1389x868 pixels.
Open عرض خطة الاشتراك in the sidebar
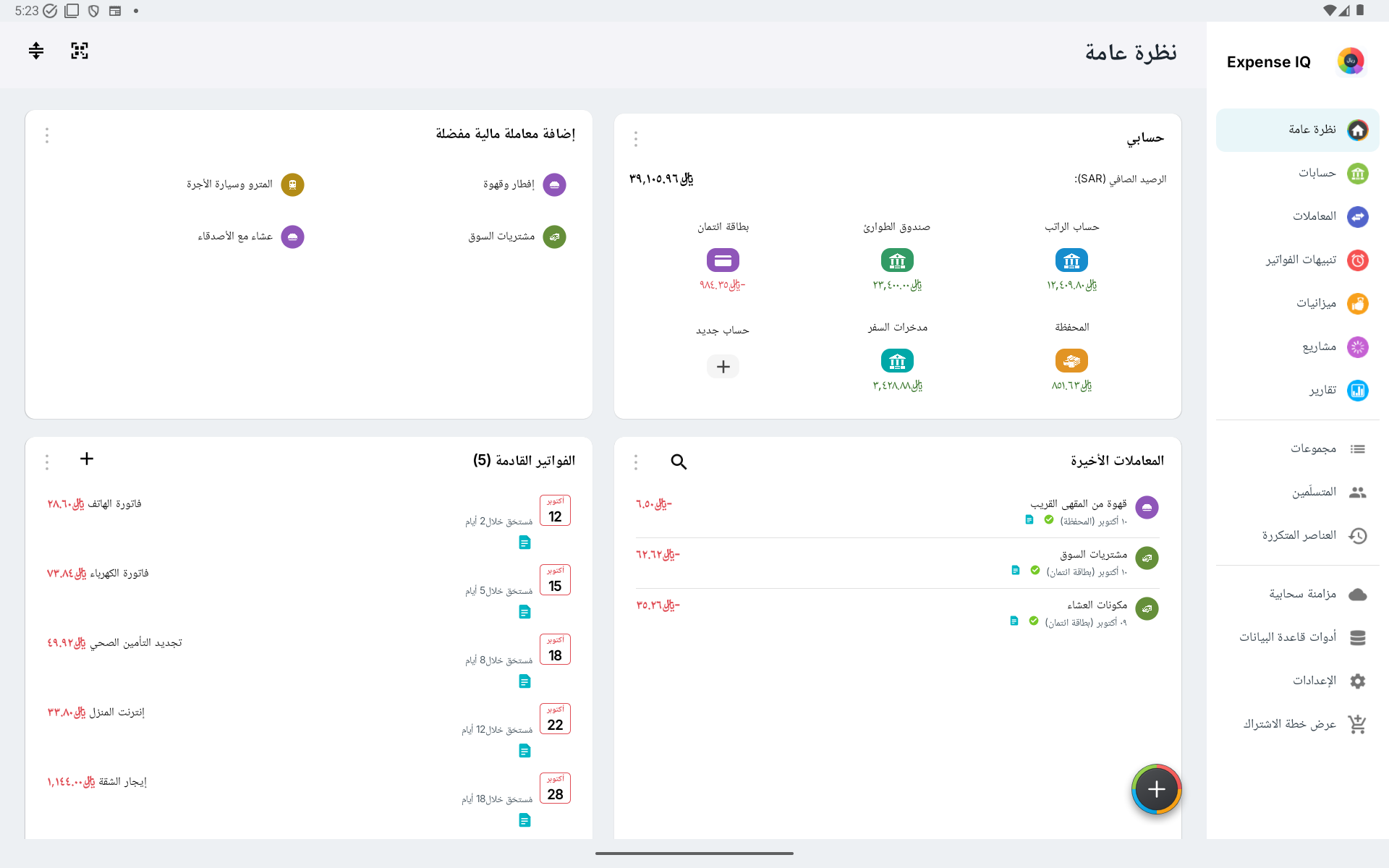[x=1297, y=725]
